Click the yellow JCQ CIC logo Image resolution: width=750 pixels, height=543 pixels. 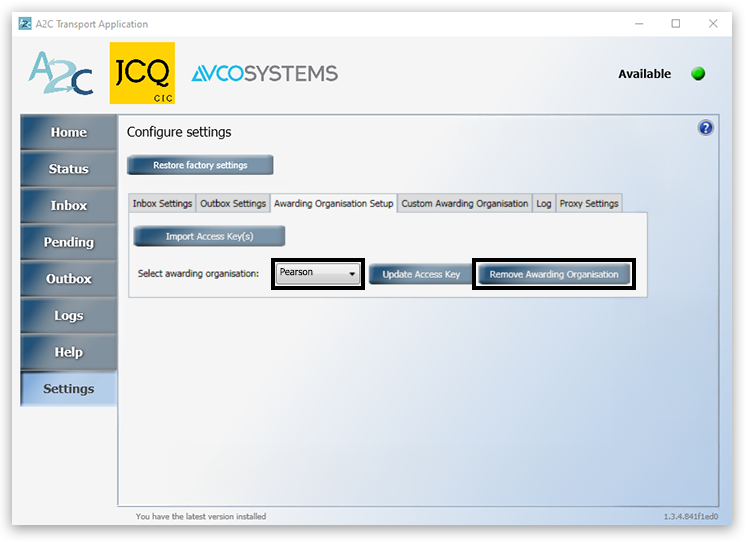tap(142, 73)
